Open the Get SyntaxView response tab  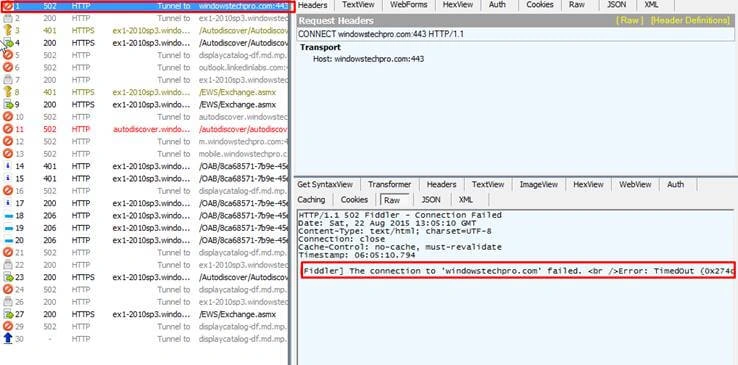(324, 185)
